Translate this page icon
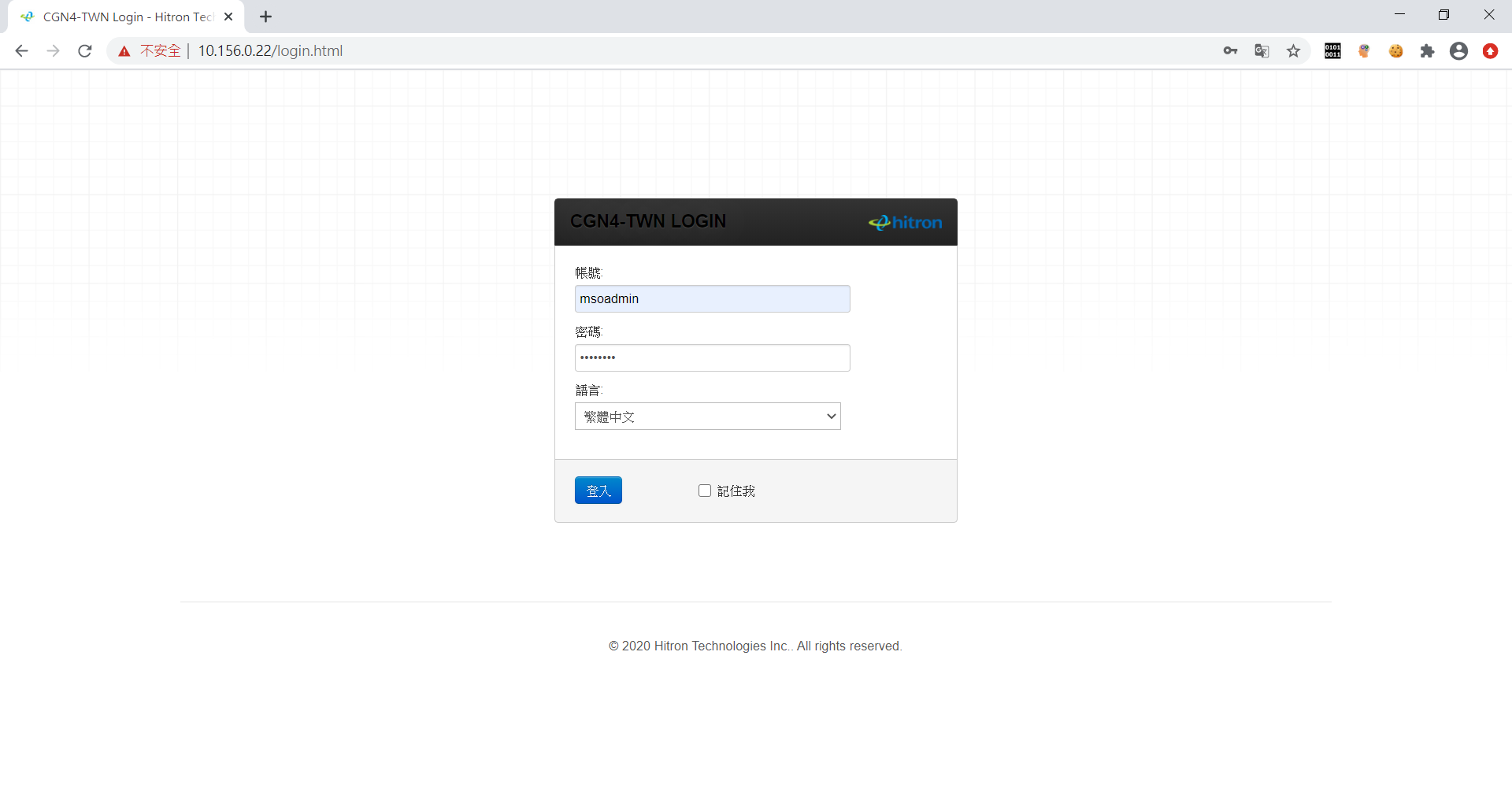Screen dimensions: 1512x811 pyautogui.click(x=1262, y=51)
